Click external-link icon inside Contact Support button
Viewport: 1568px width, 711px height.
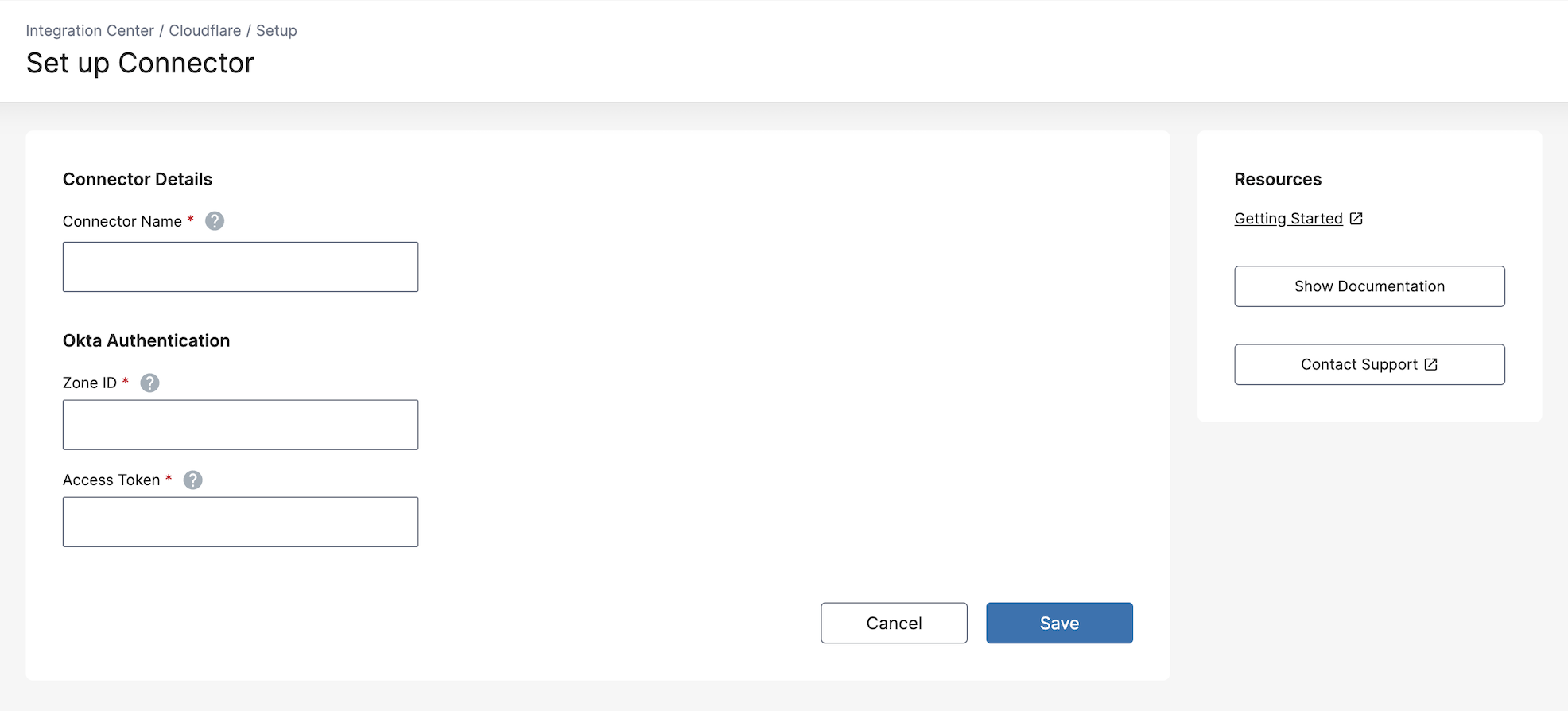pyautogui.click(x=1431, y=364)
